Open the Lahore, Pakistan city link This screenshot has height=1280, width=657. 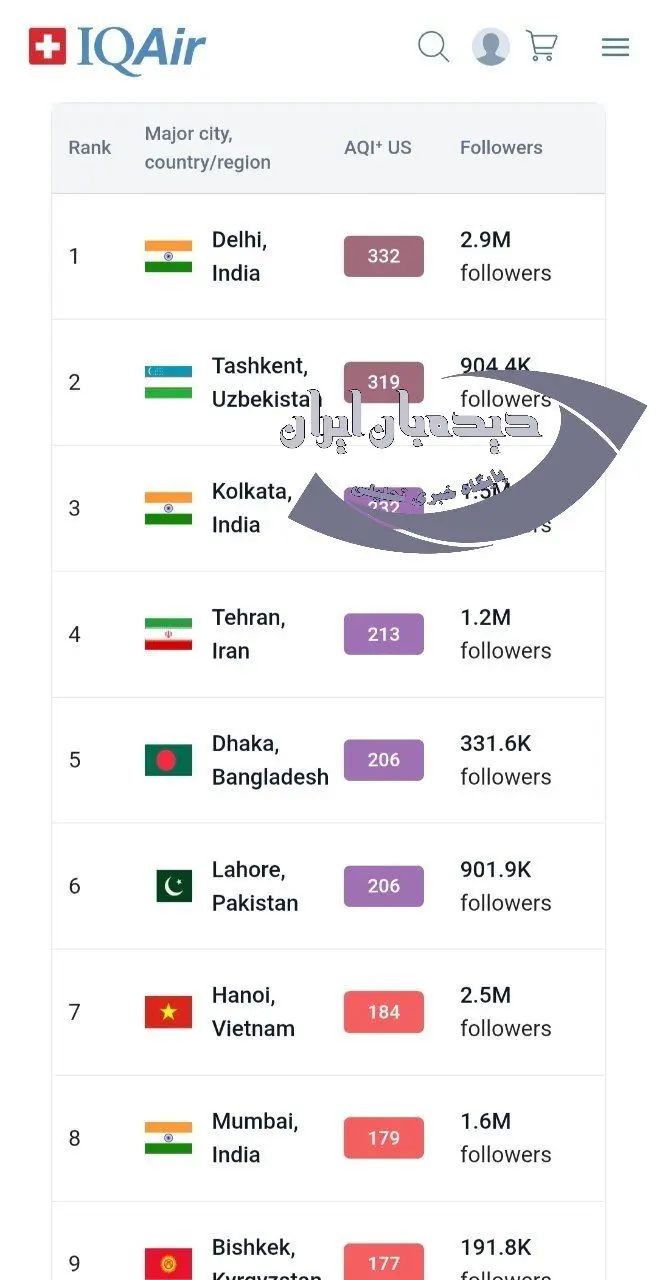pyautogui.click(x=254, y=886)
